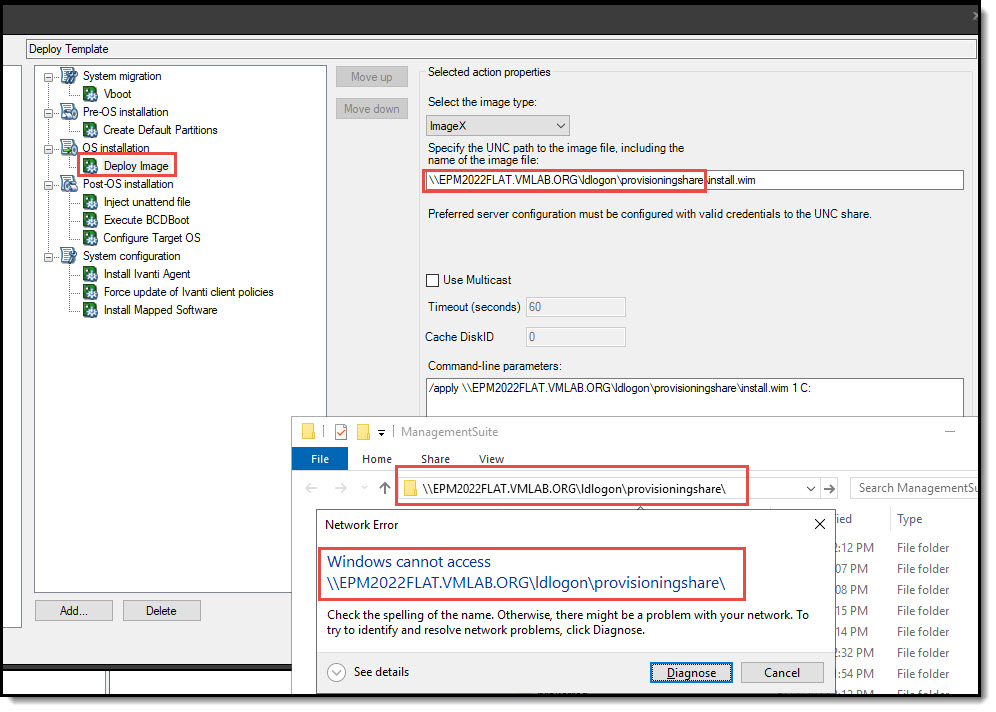Image resolution: width=996 pixels, height=712 pixels.
Task: Switch to the View ribbon tab
Action: click(490, 459)
